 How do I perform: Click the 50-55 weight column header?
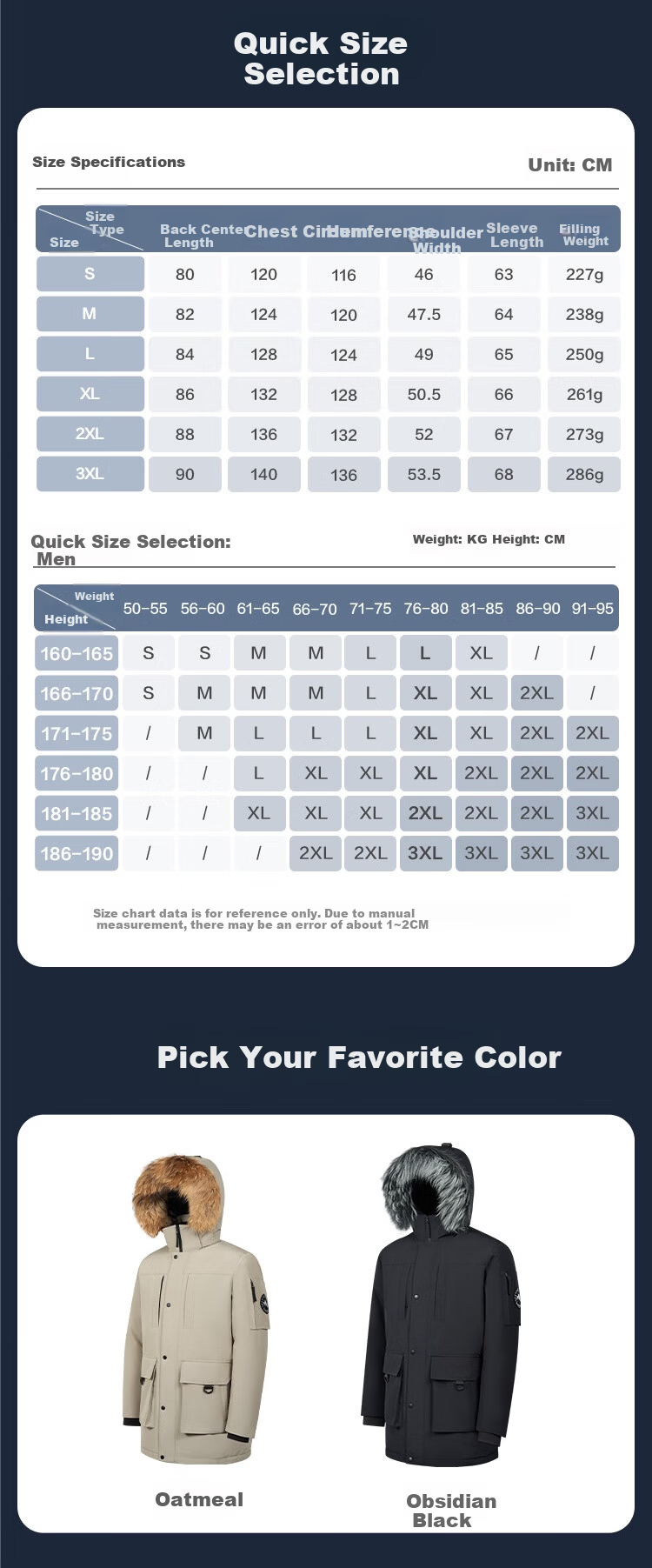point(145,609)
